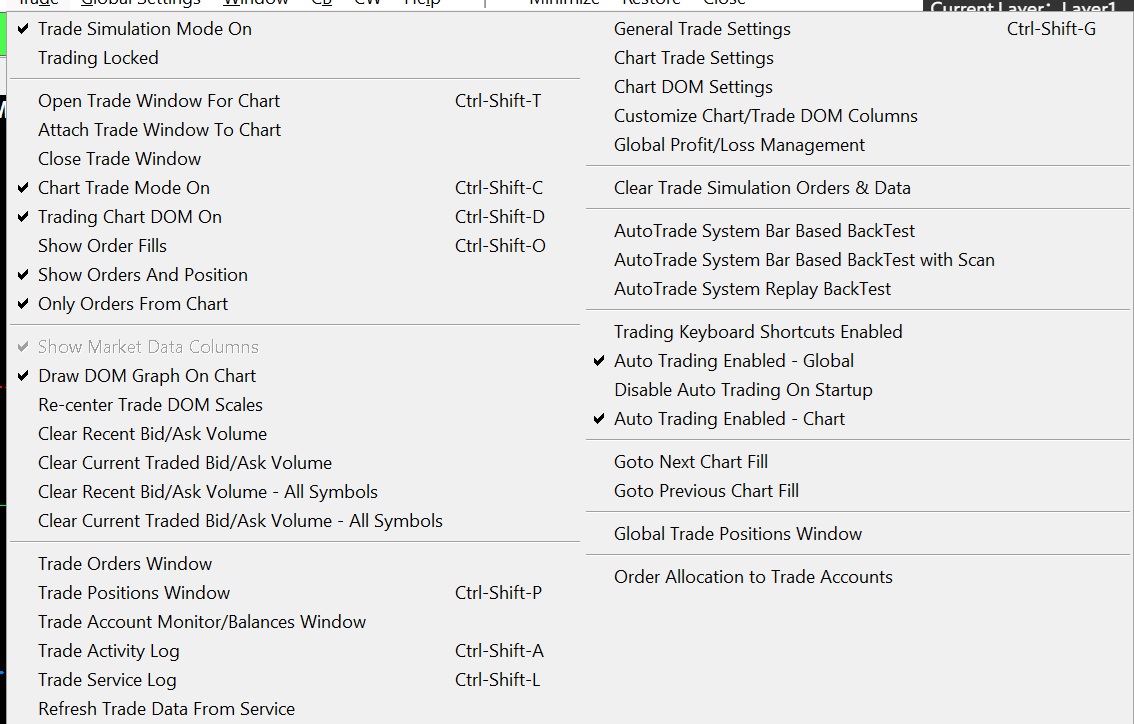Uncheck Trading Chart DOM On
Screen dimensions: 1134x724
click(x=130, y=217)
